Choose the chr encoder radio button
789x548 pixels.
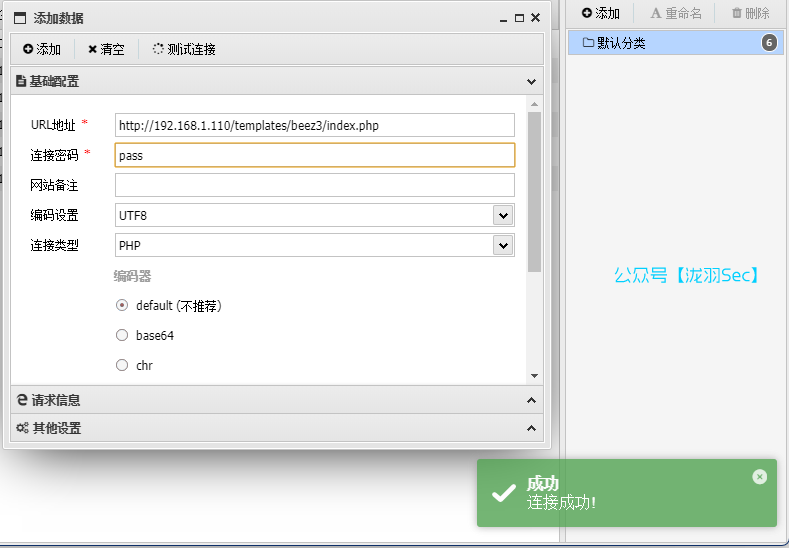pyautogui.click(x=122, y=366)
